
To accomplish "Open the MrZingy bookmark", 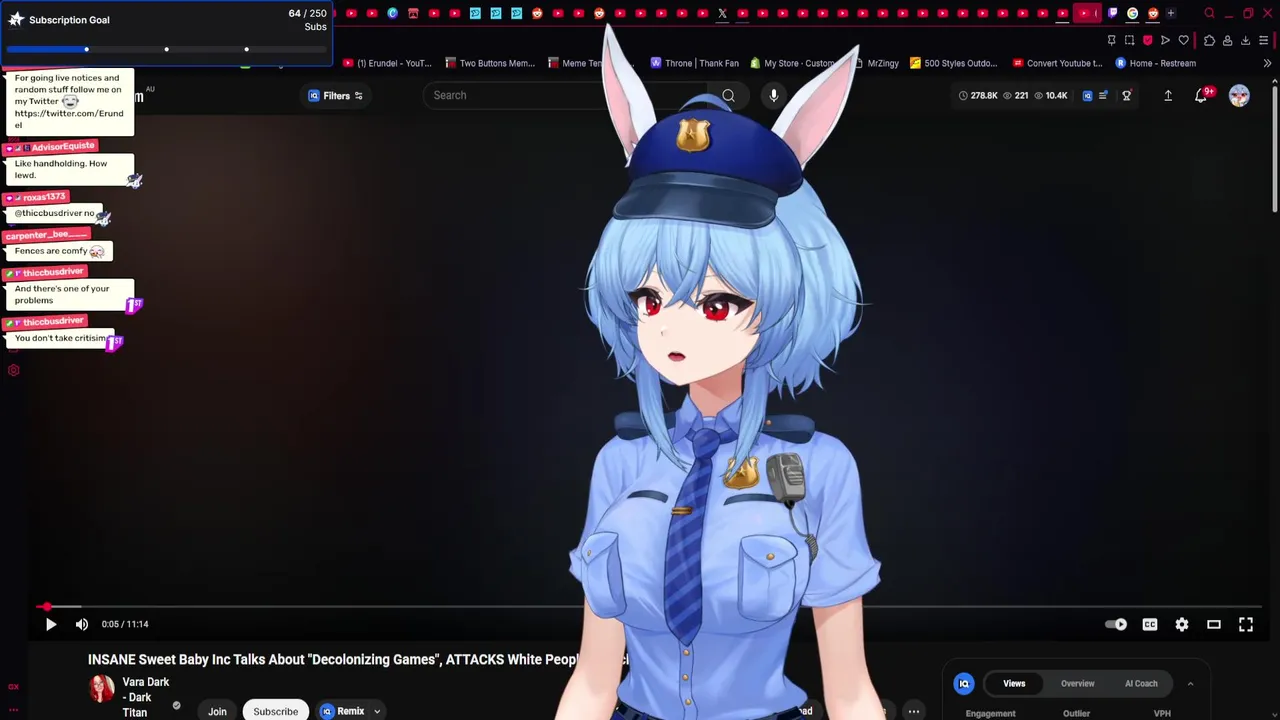I will pyautogui.click(x=876, y=63).
